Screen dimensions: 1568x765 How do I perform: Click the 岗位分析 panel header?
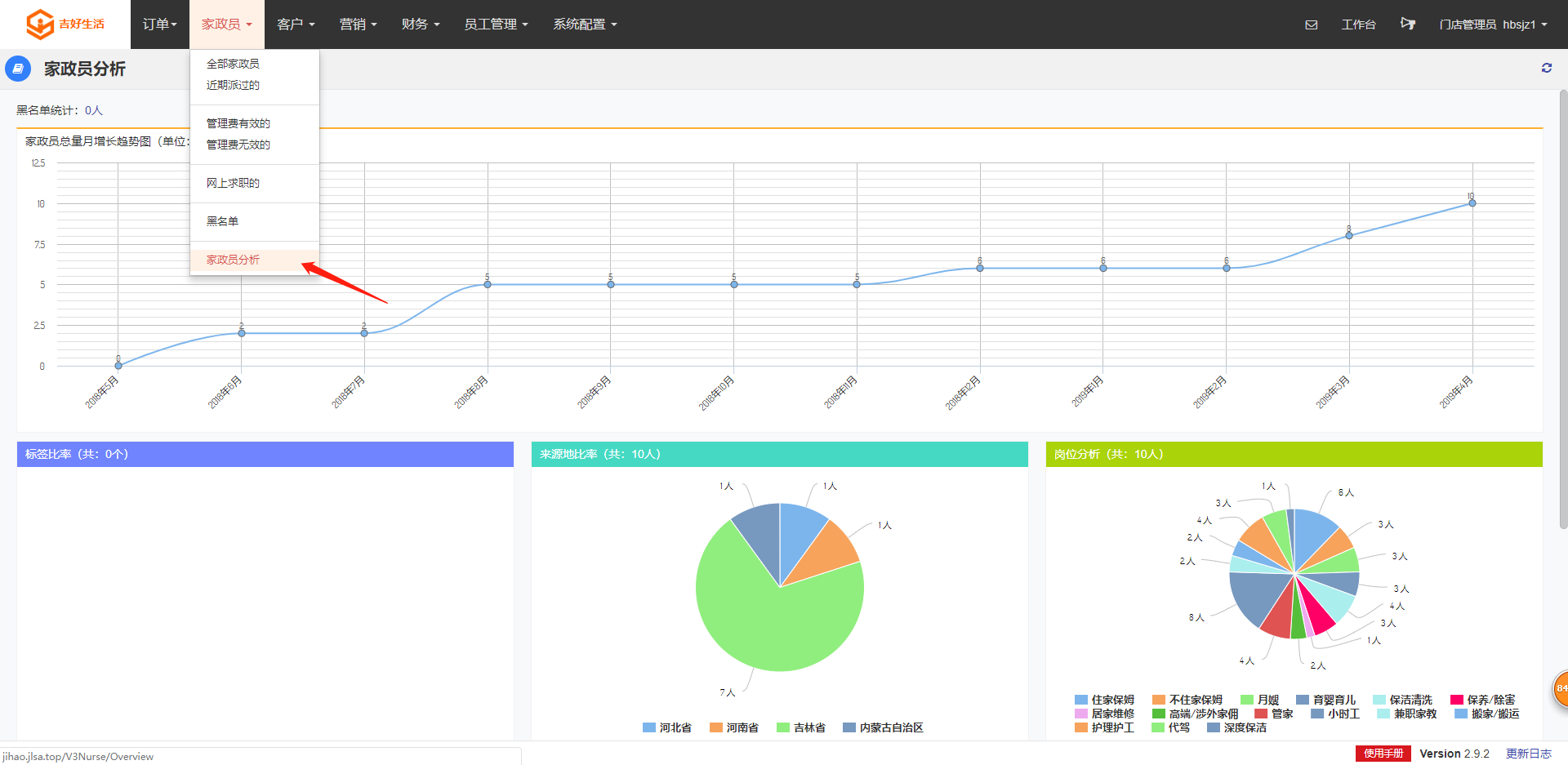point(1294,454)
